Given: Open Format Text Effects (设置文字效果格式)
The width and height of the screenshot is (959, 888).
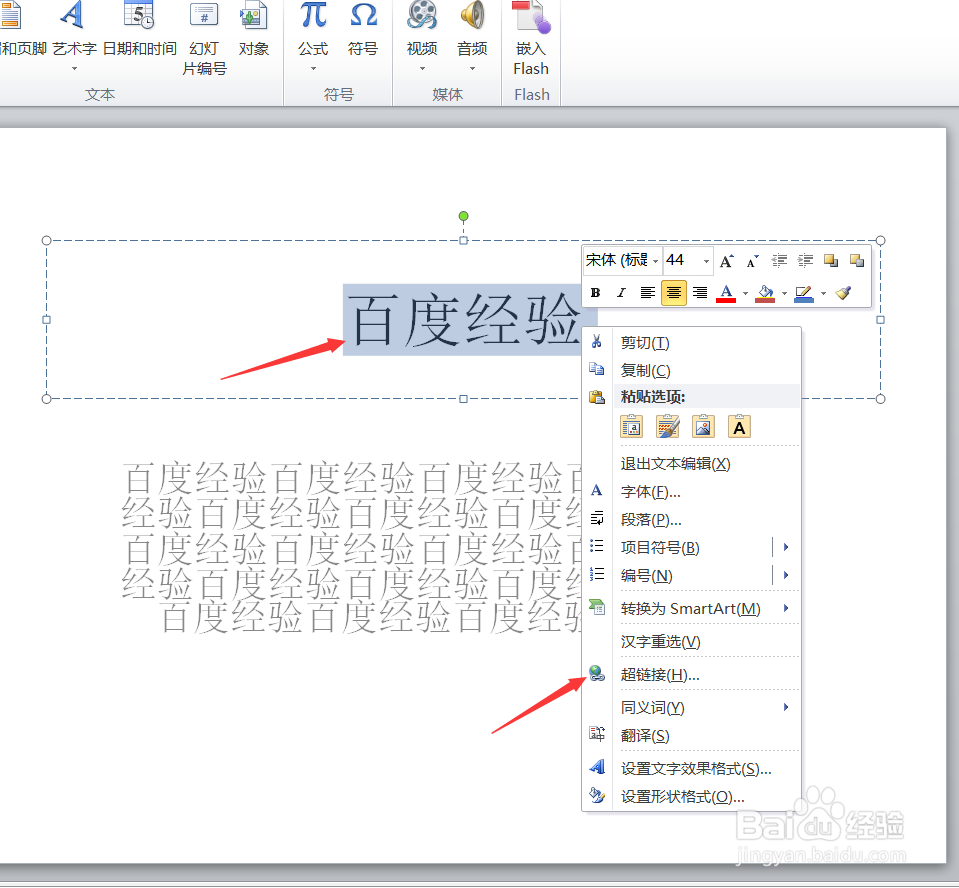Looking at the screenshot, I should click(x=691, y=769).
